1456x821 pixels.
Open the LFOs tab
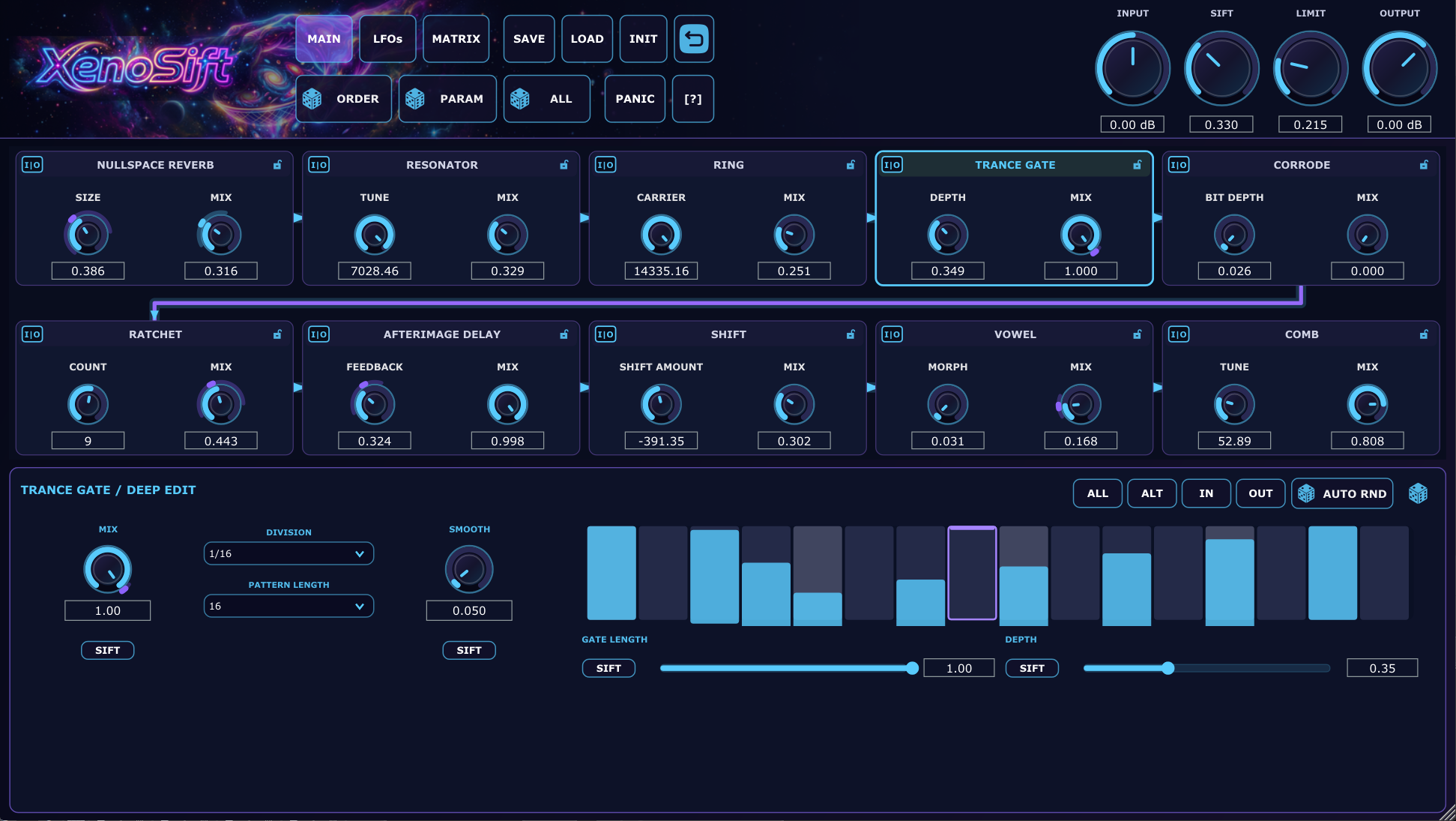387,38
